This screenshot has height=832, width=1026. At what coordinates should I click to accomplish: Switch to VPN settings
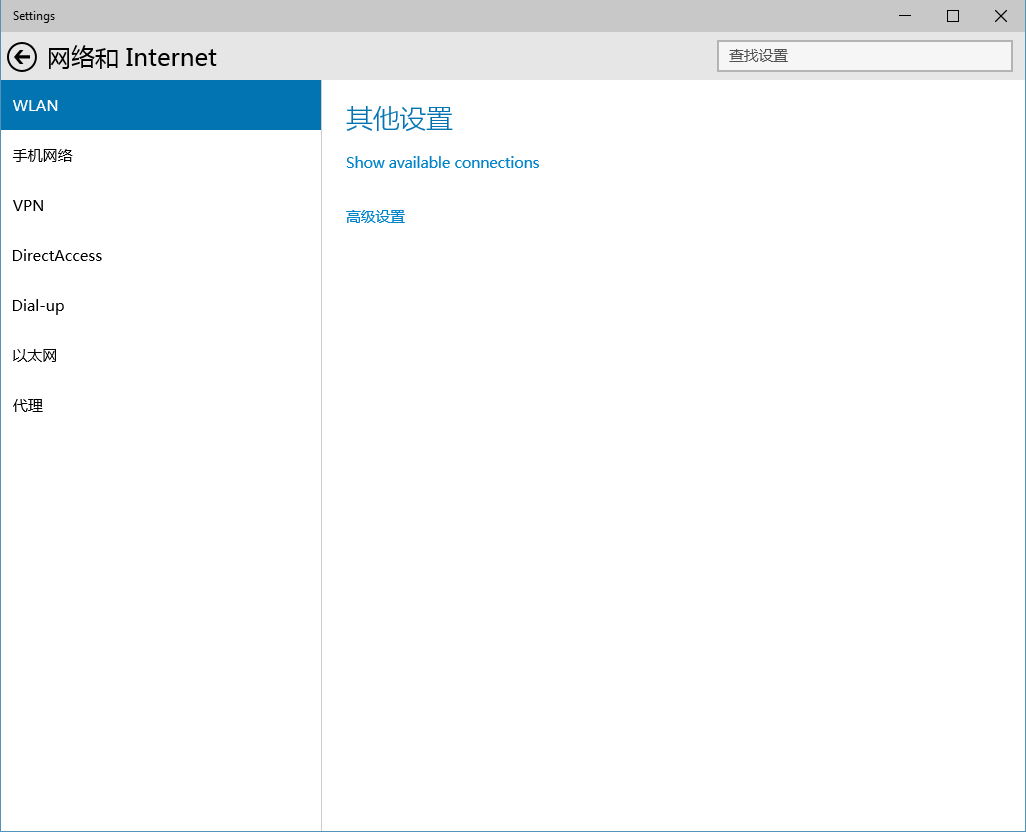(x=161, y=205)
